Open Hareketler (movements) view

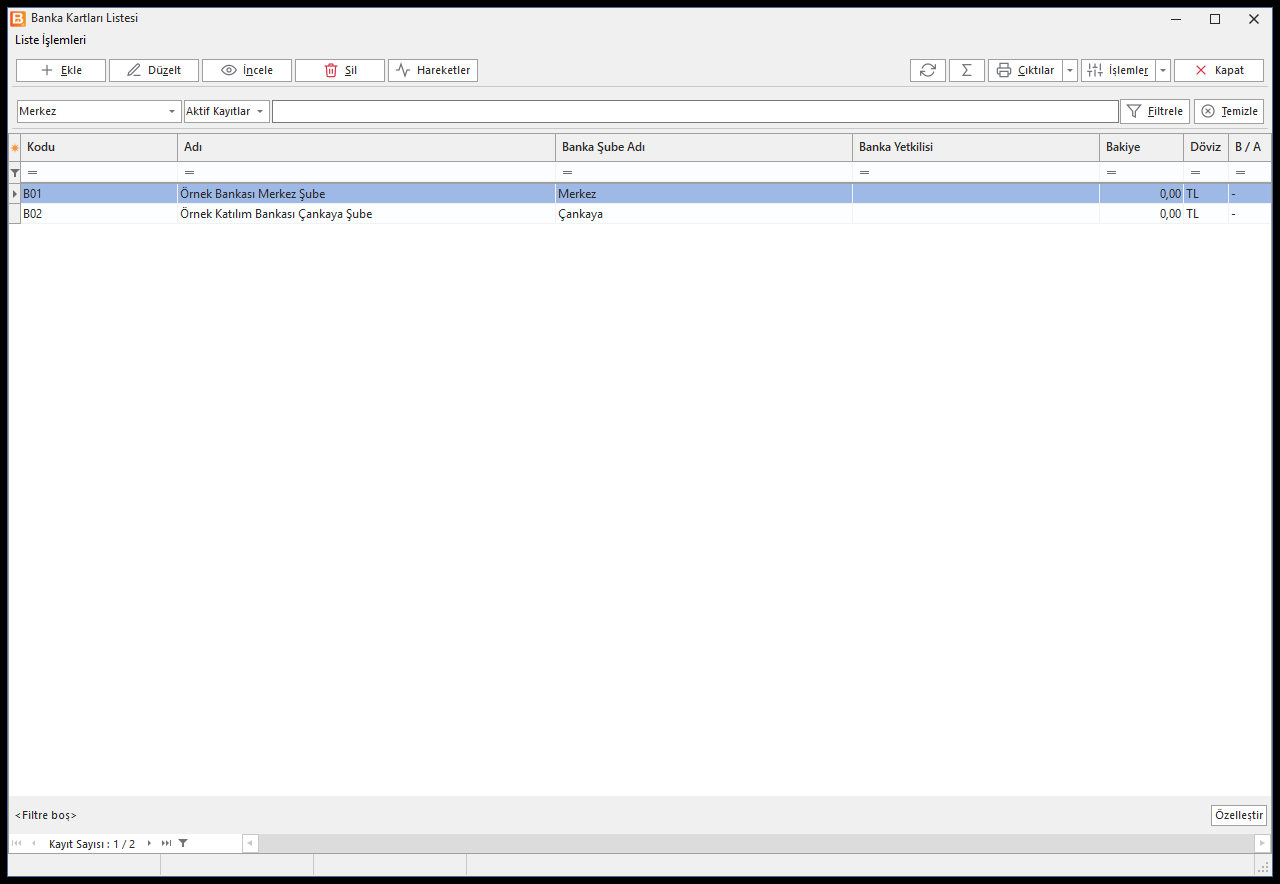[x=433, y=70]
